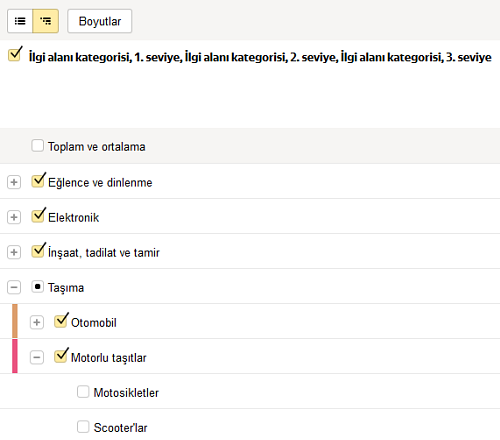Enable the Toplam ve ortalama checkbox

point(37,146)
